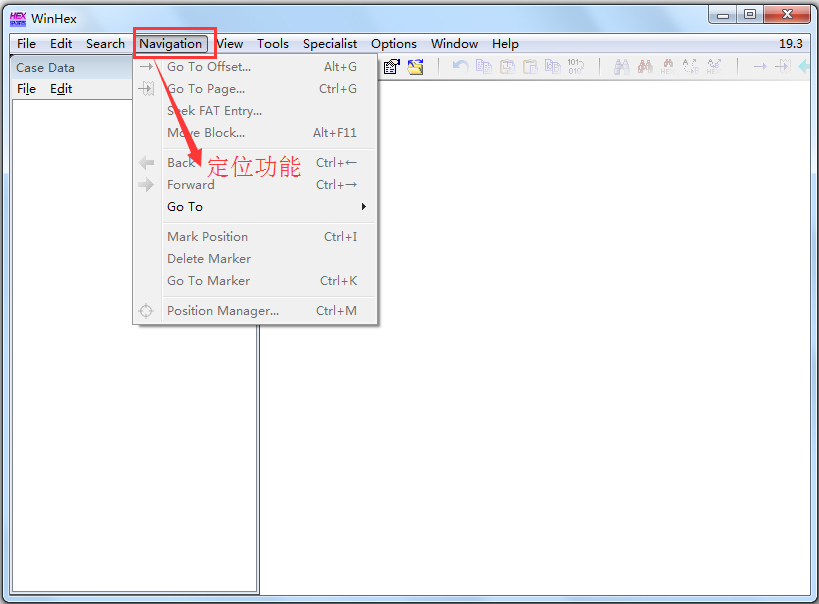Click the Write Clipboard toolbar icon

[553, 67]
